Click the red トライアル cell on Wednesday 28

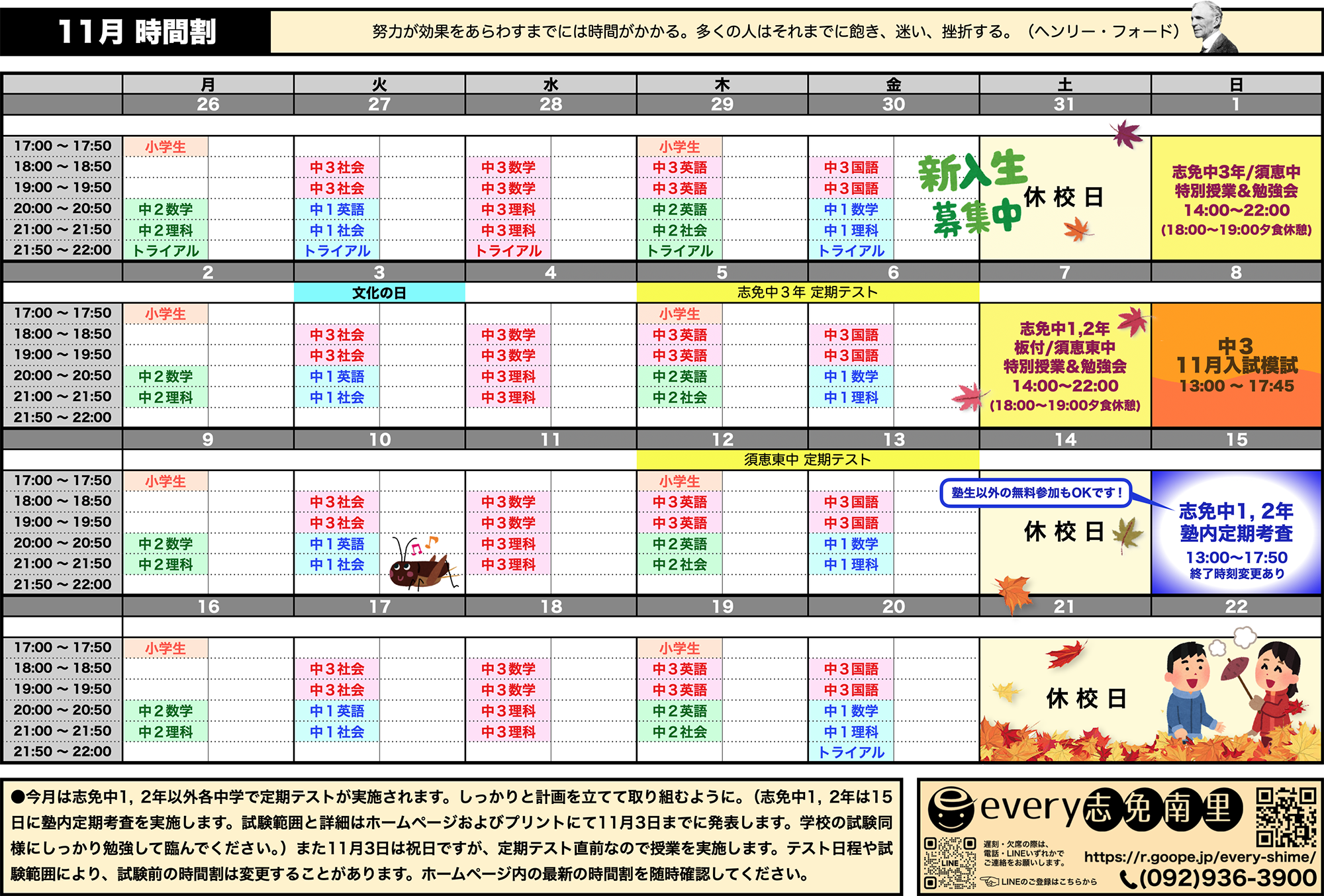(x=508, y=251)
